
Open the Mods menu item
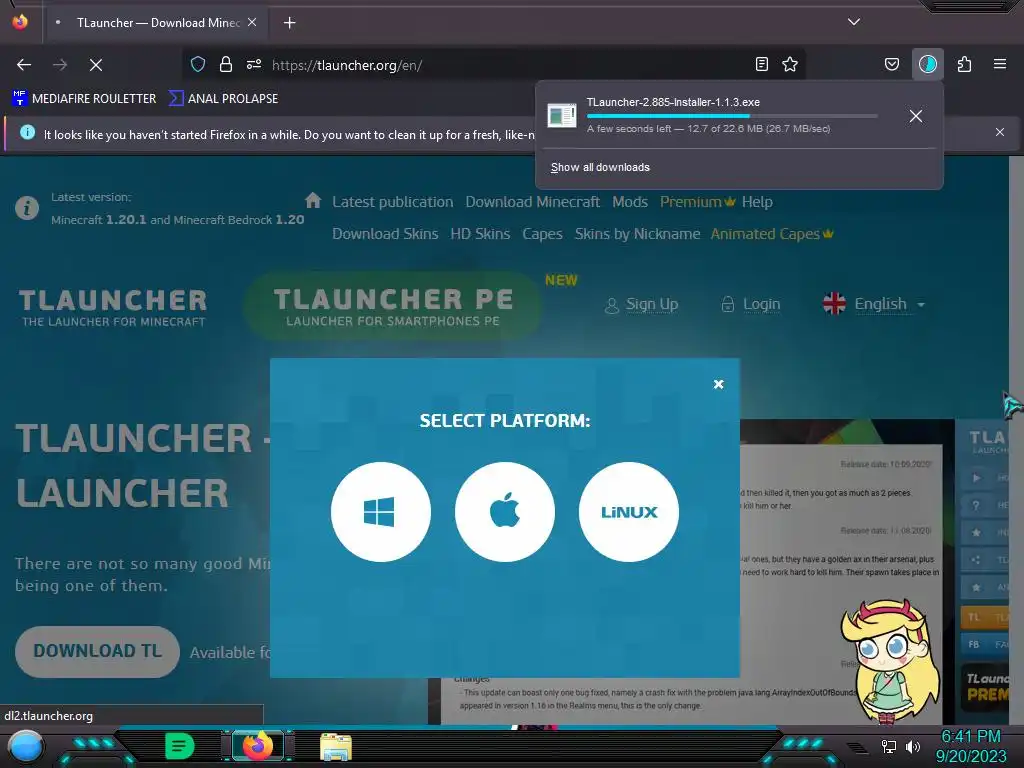point(630,202)
